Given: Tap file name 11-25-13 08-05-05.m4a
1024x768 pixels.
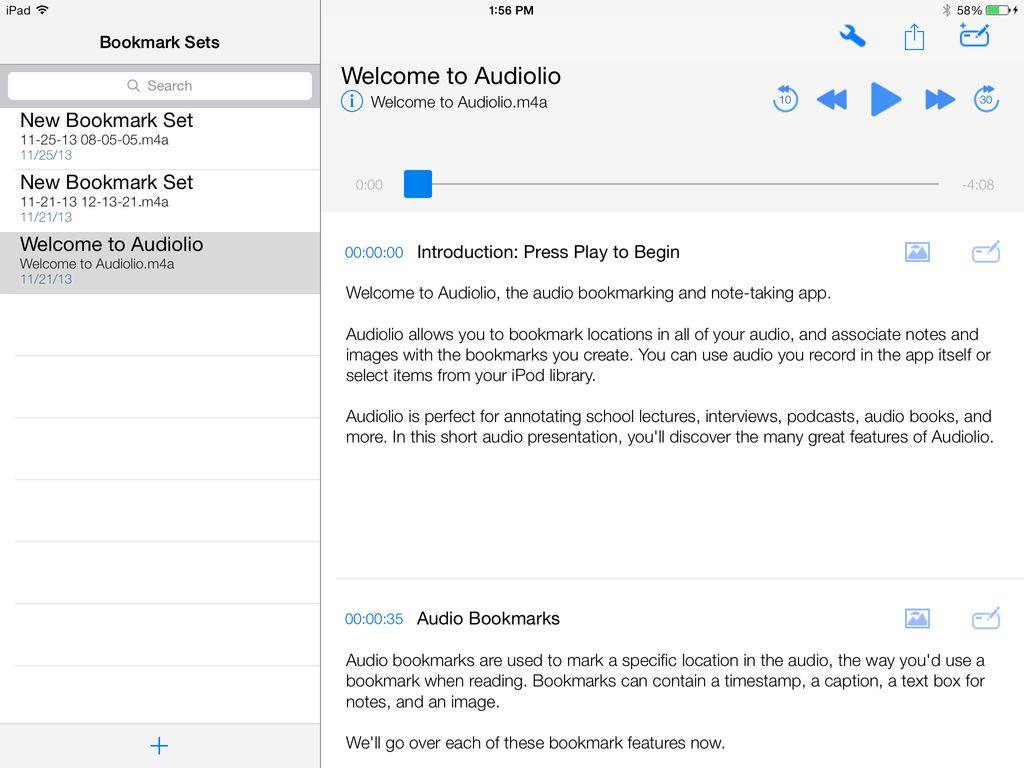Looking at the screenshot, I should tap(94, 140).
